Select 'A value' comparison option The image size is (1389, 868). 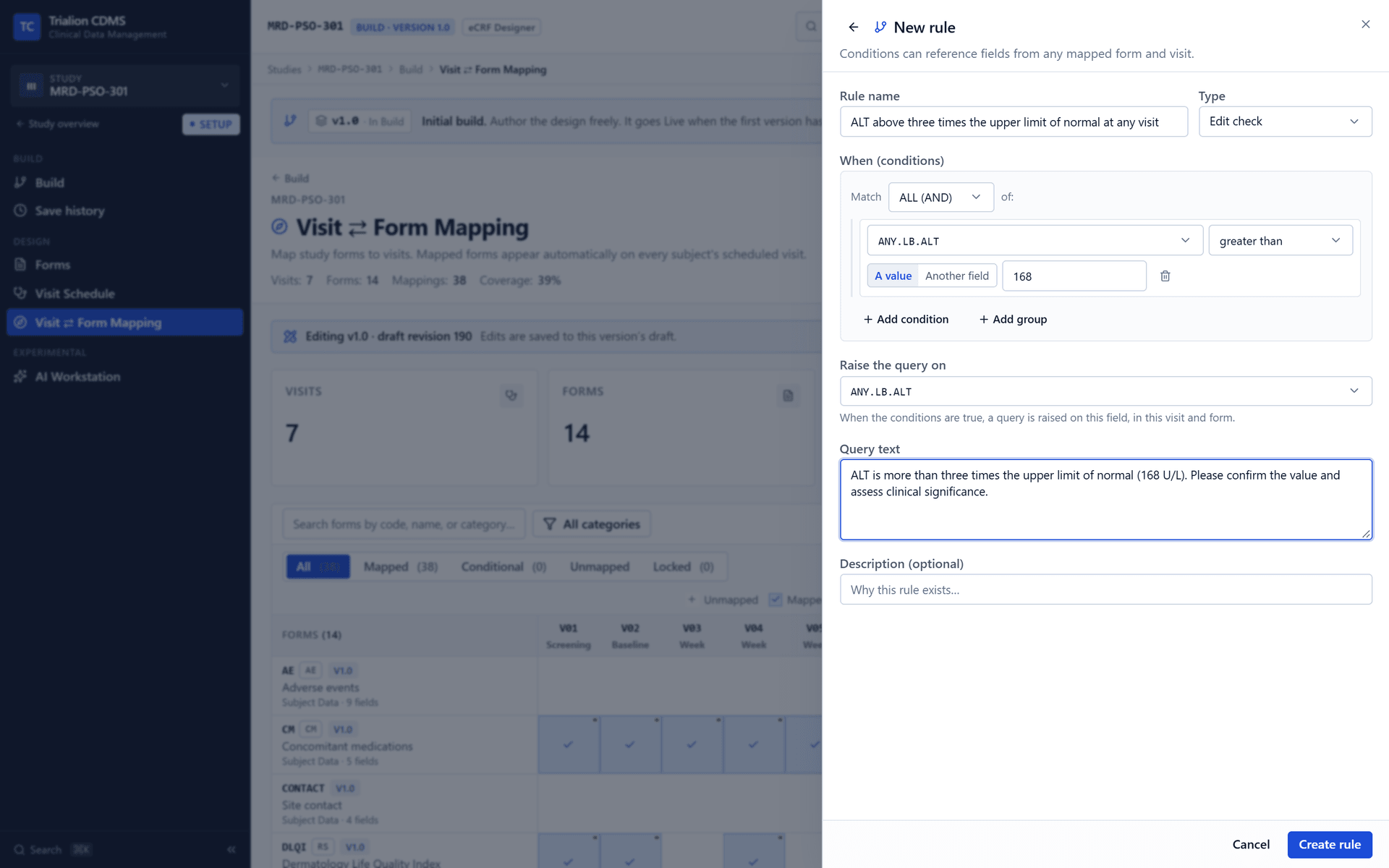893,276
